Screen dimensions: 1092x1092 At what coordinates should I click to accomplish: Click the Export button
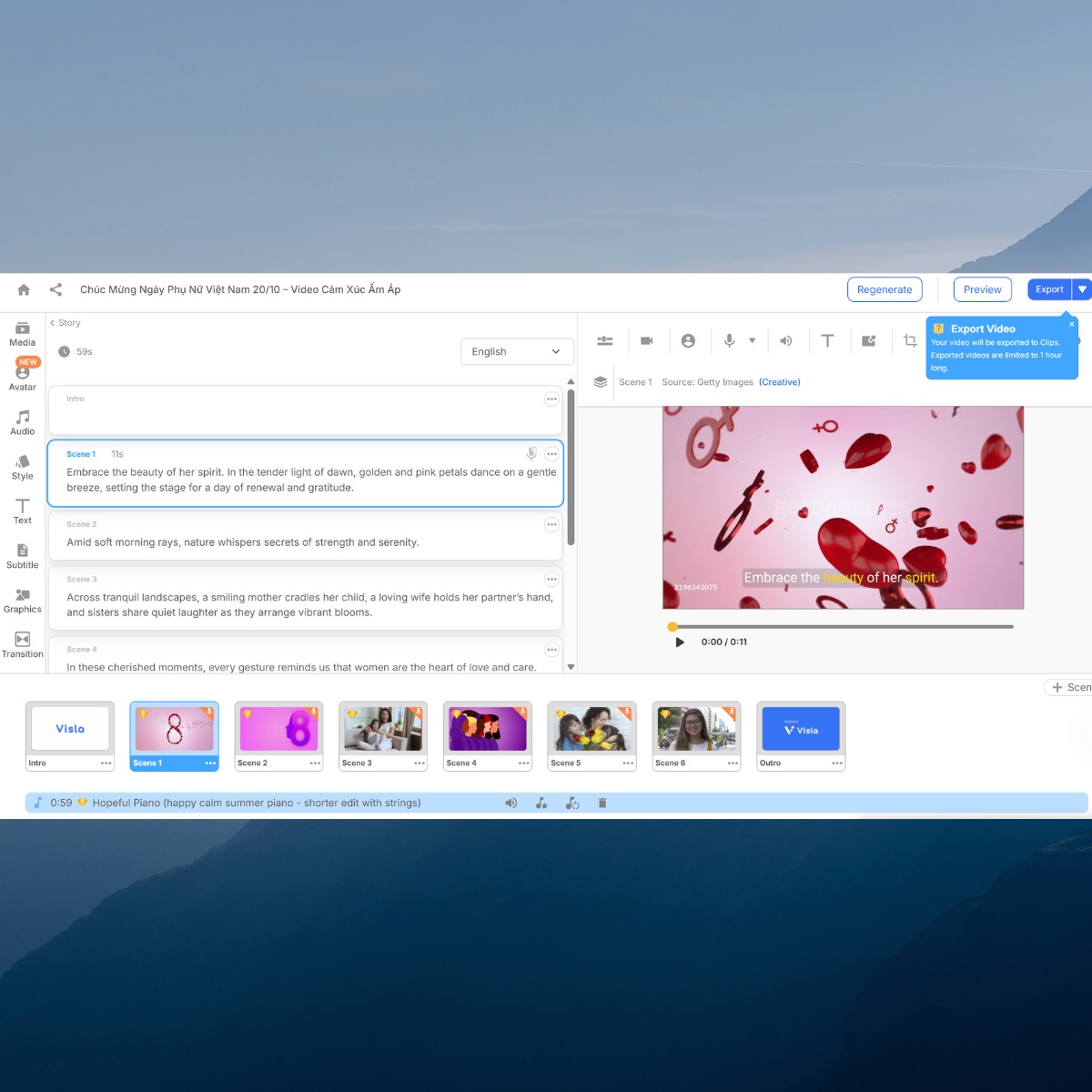pyautogui.click(x=1049, y=289)
